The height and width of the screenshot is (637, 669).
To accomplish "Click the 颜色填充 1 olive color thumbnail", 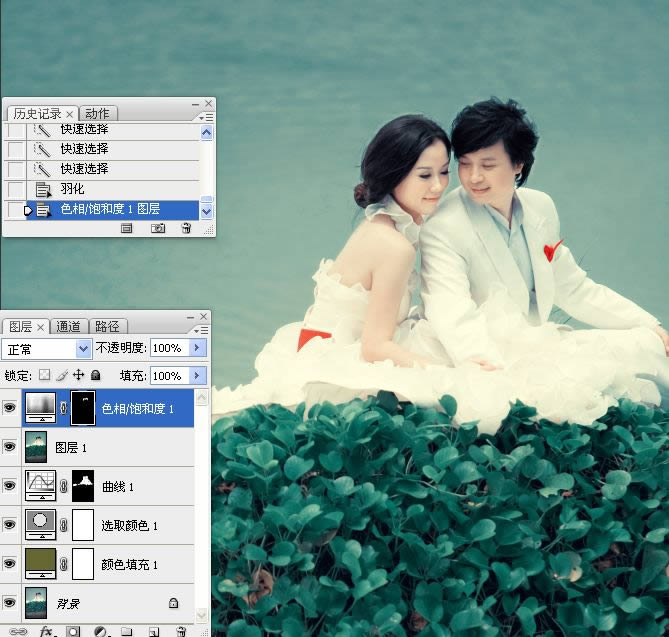I will (x=41, y=564).
